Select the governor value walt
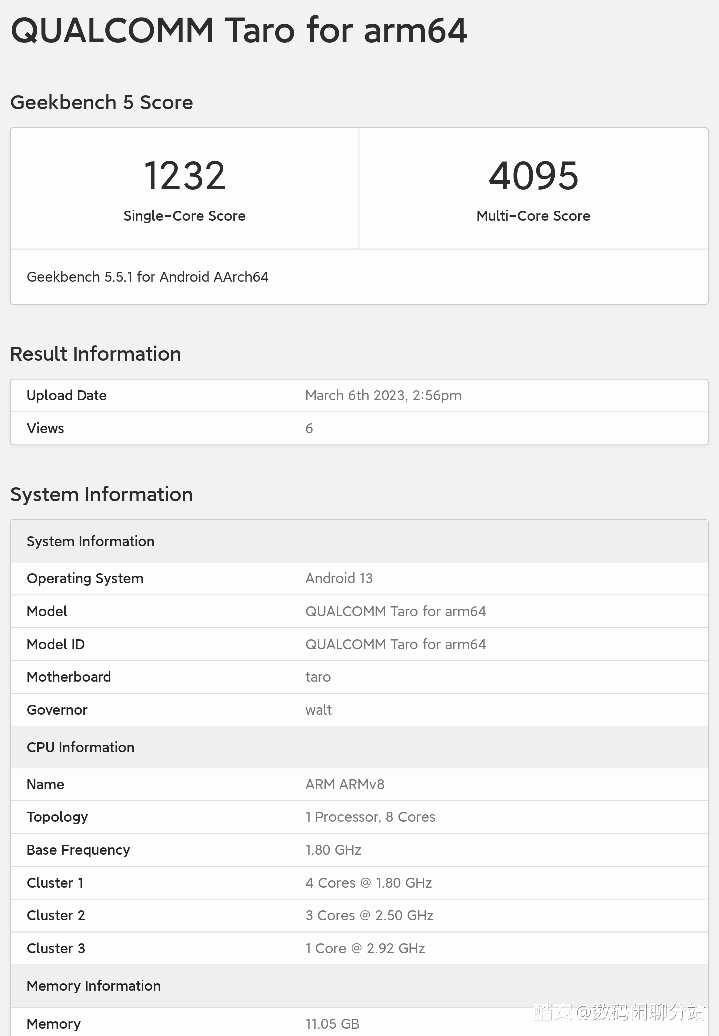This screenshot has height=1036, width=719. point(319,710)
